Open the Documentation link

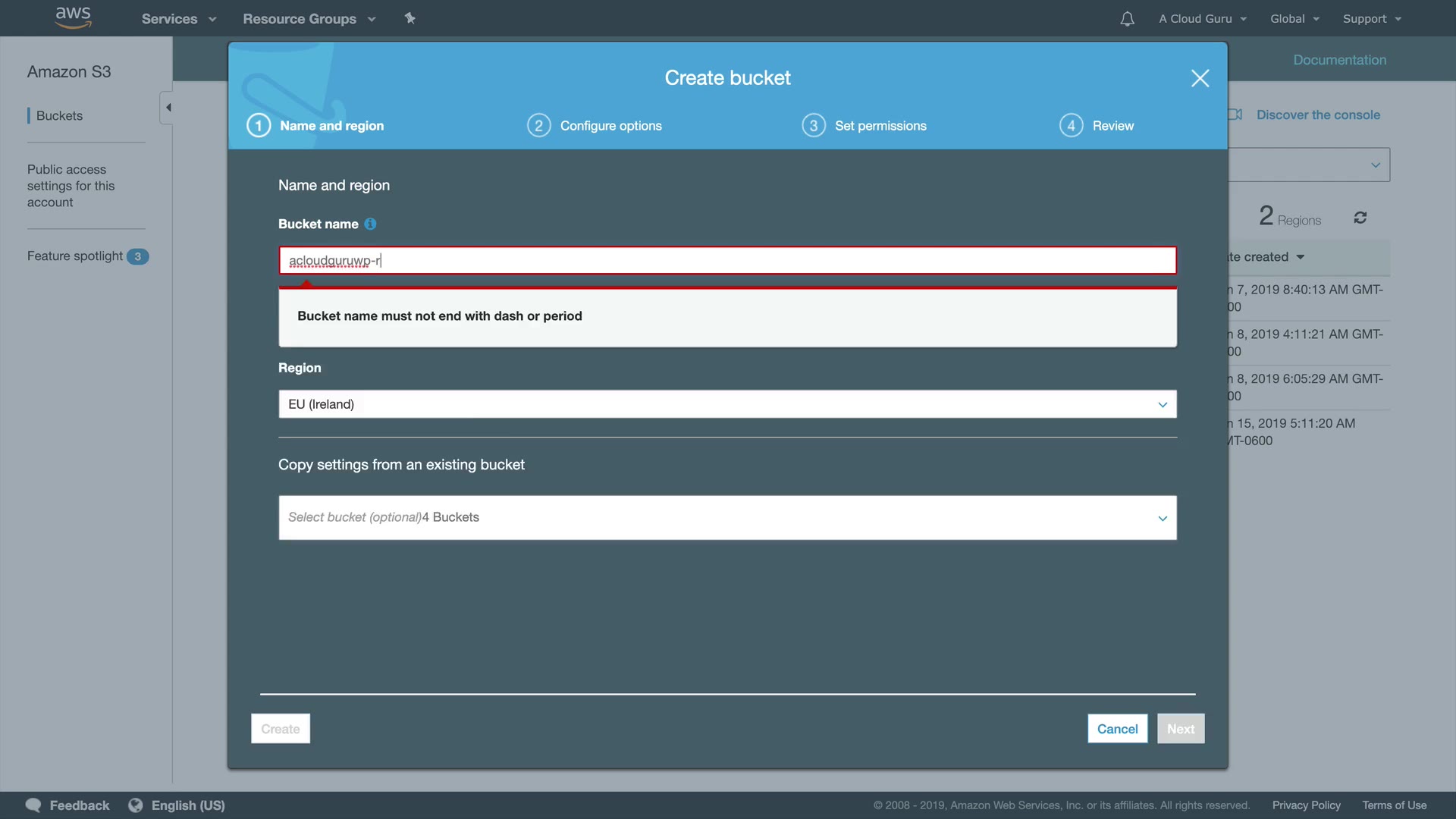(x=1339, y=60)
